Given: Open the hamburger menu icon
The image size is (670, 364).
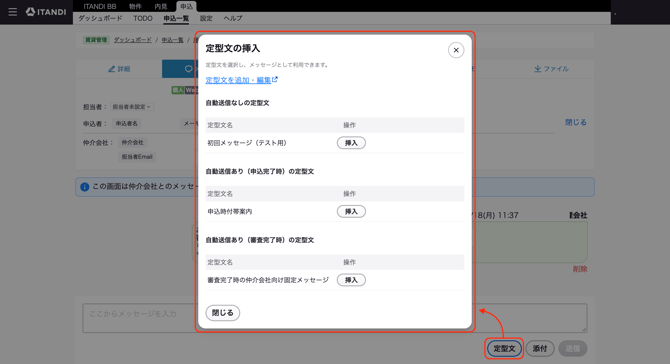Looking at the screenshot, I should coord(13,12).
